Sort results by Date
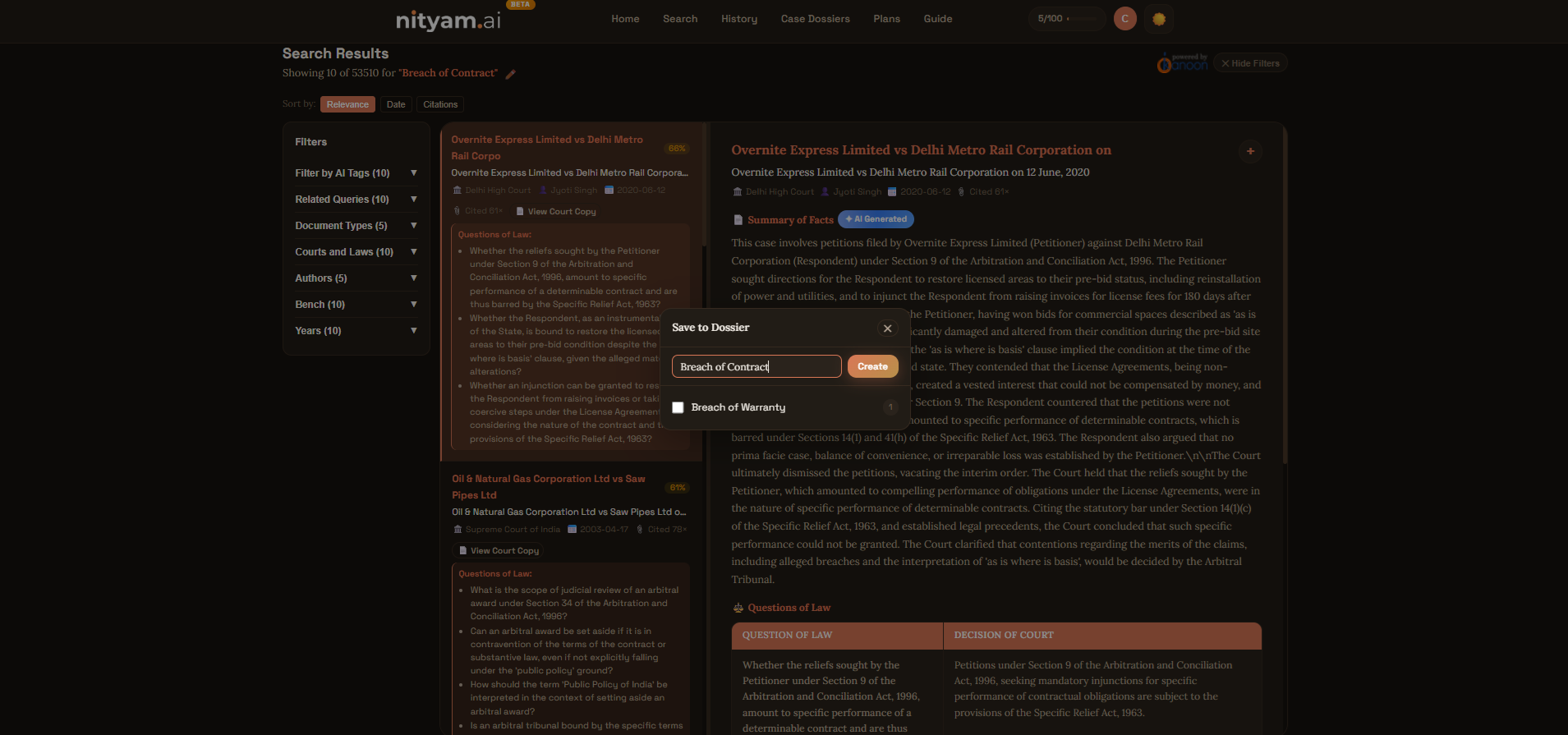The image size is (1568, 735). 396,104
